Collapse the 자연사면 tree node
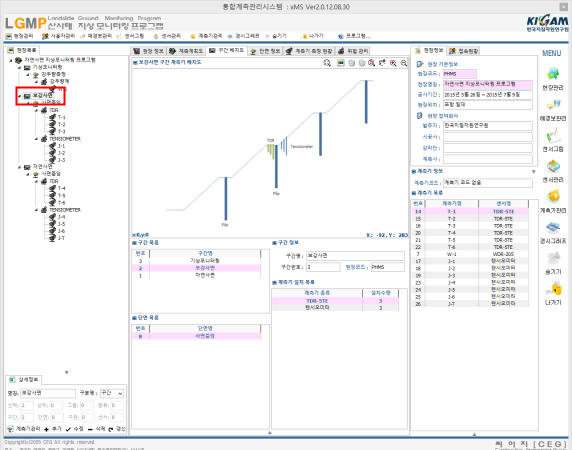572x450 pixels. click(20, 167)
